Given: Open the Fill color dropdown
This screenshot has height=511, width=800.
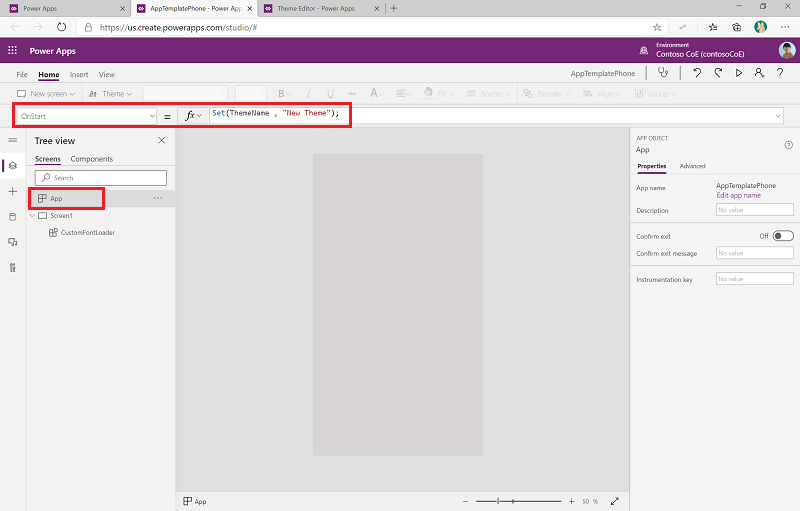Looking at the screenshot, I should tap(438, 93).
